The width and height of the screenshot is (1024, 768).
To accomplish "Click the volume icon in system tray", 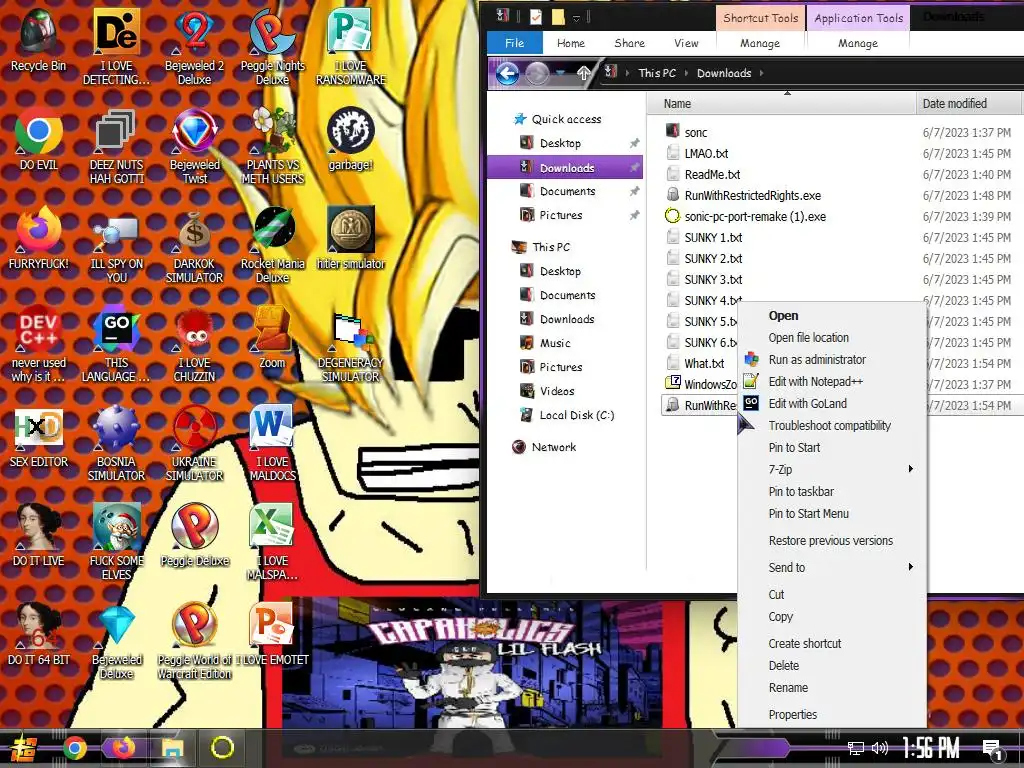I will pyautogui.click(x=880, y=748).
